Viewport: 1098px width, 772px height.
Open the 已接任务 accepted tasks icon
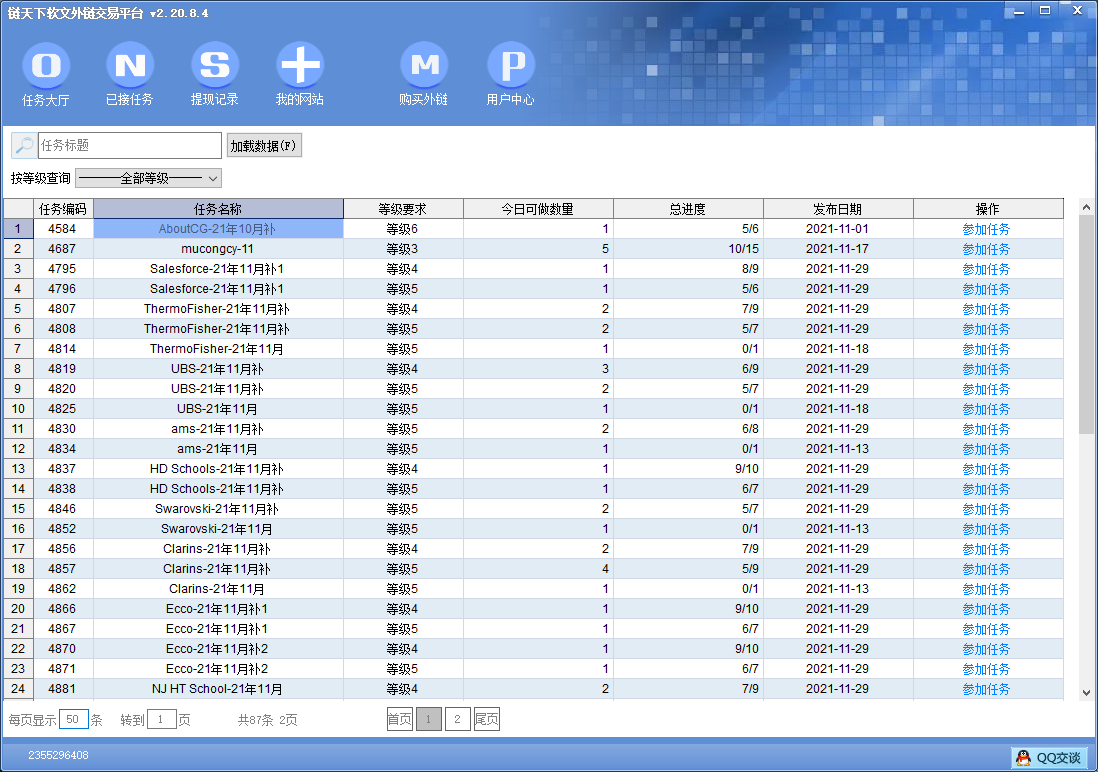click(x=130, y=74)
